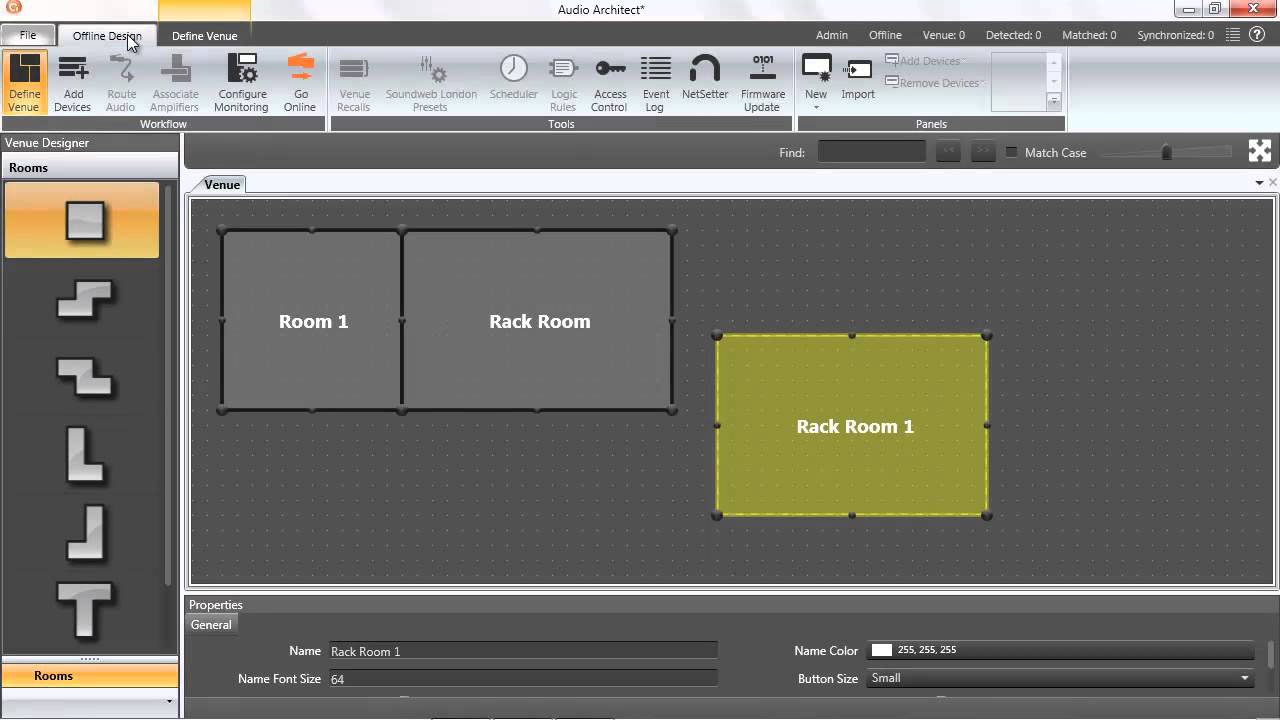
Task: Click the Properties panel scrollbar
Action: tap(1272, 655)
